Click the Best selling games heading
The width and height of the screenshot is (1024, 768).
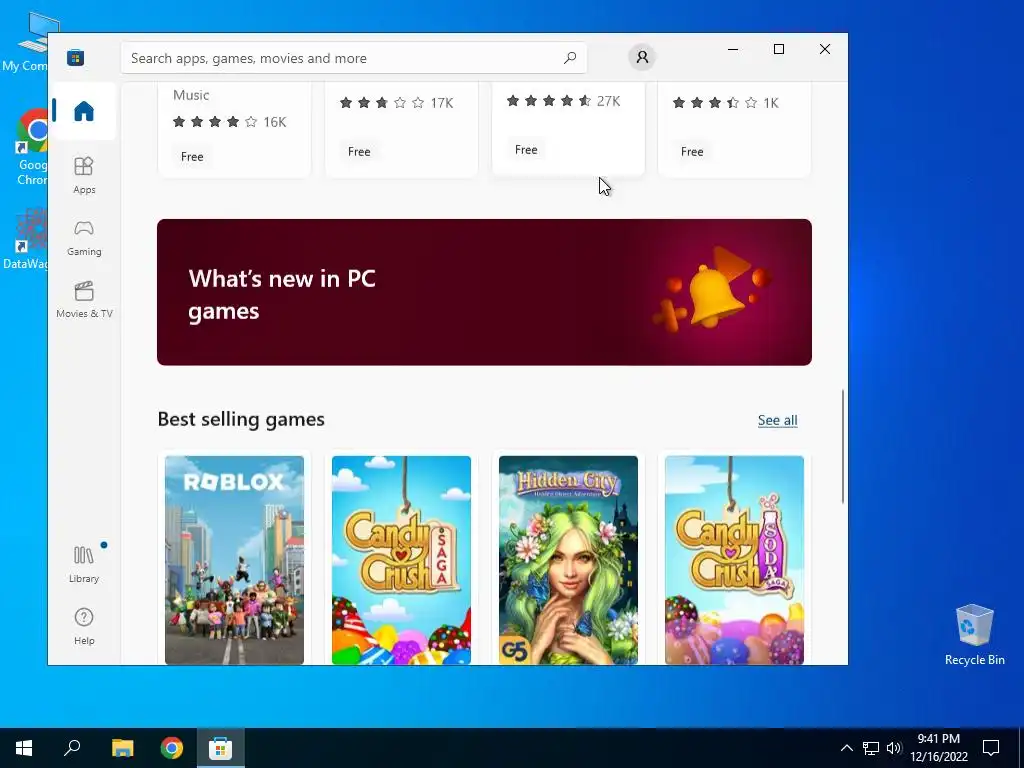click(x=241, y=419)
